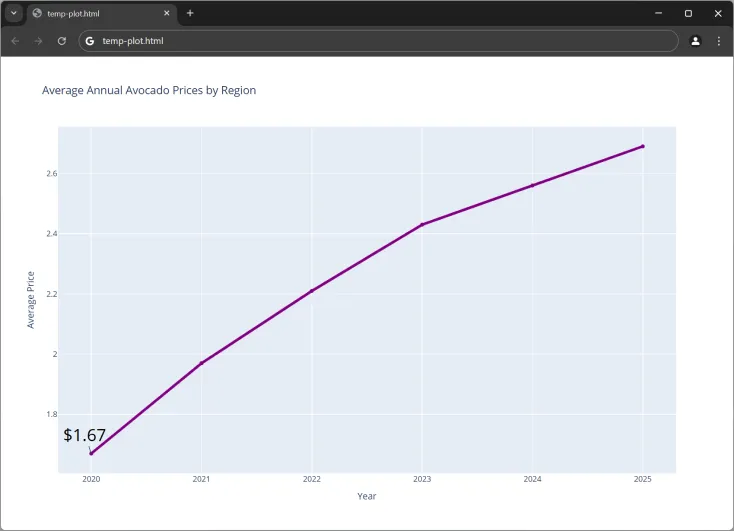
Task: Click the Average Price axis title
Action: click(30, 300)
